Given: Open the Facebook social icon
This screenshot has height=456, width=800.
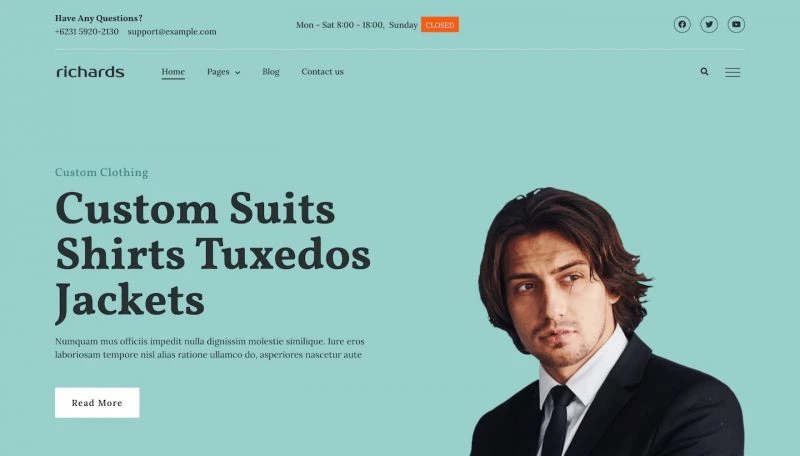Looking at the screenshot, I should pos(682,24).
